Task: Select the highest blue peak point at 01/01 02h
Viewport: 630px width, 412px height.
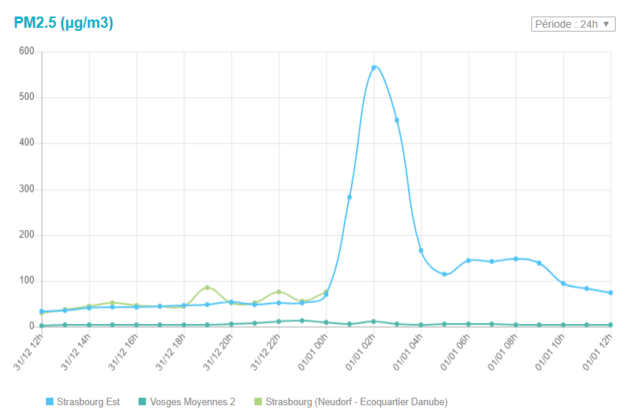Action: click(373, 68)
